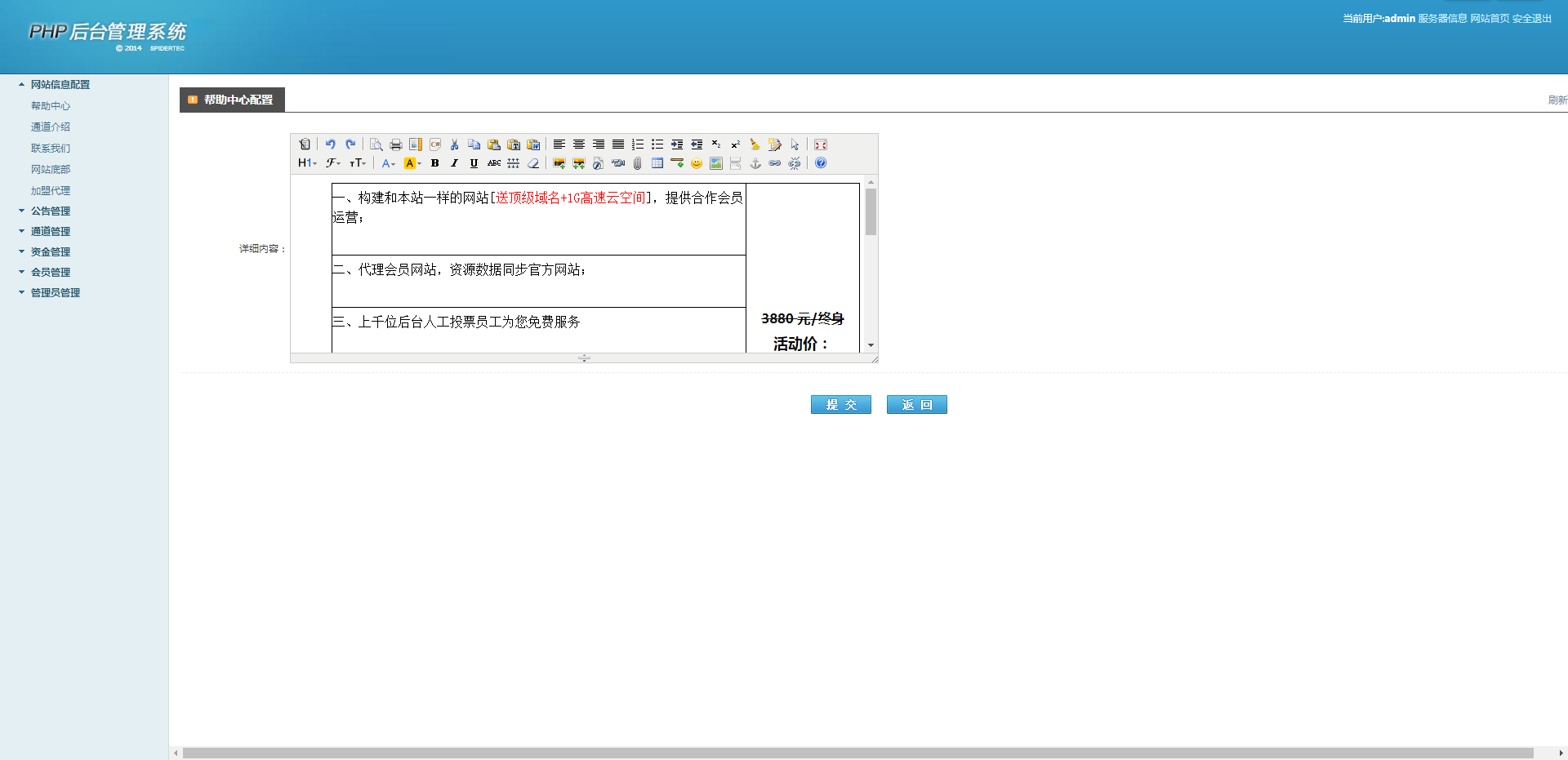Redo the last undone edit
The image size is (1568, 760).
click(350, 144)
